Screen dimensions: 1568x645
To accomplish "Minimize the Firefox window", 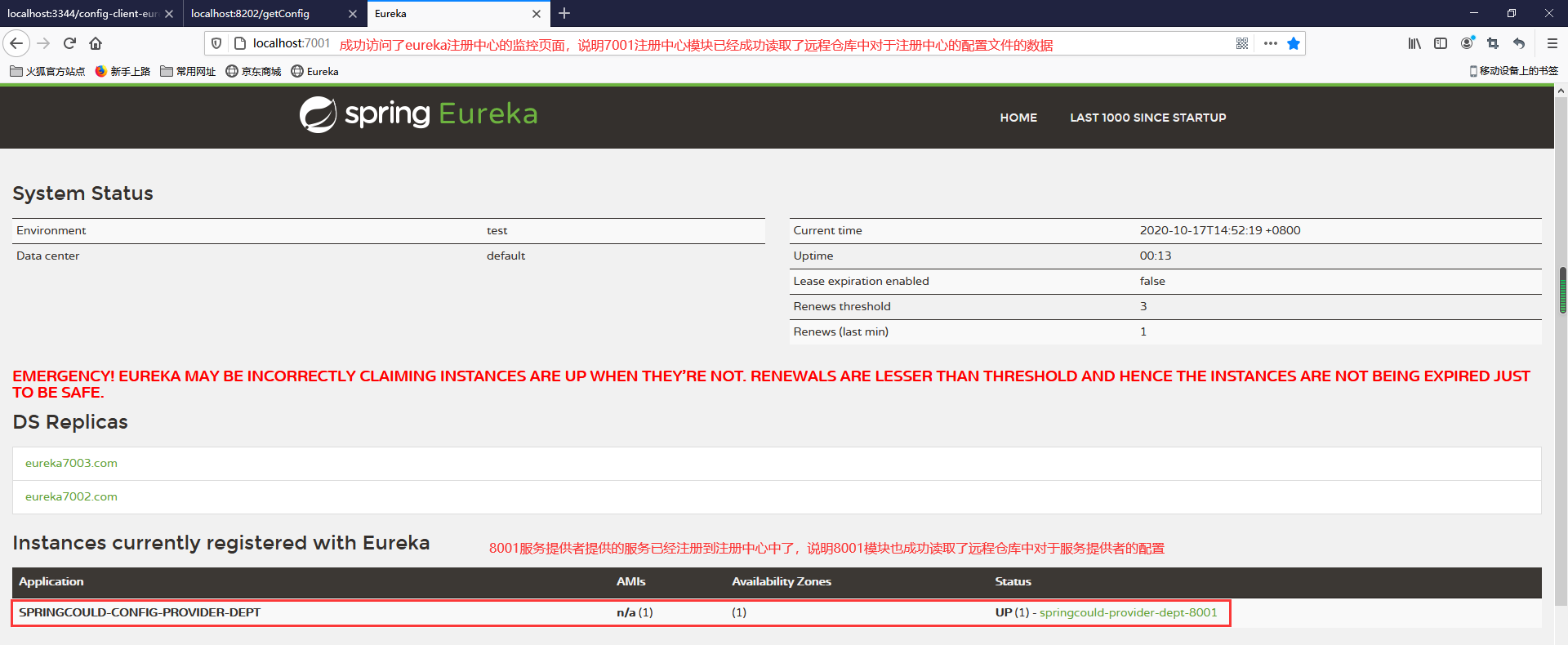I will 1474,13.
